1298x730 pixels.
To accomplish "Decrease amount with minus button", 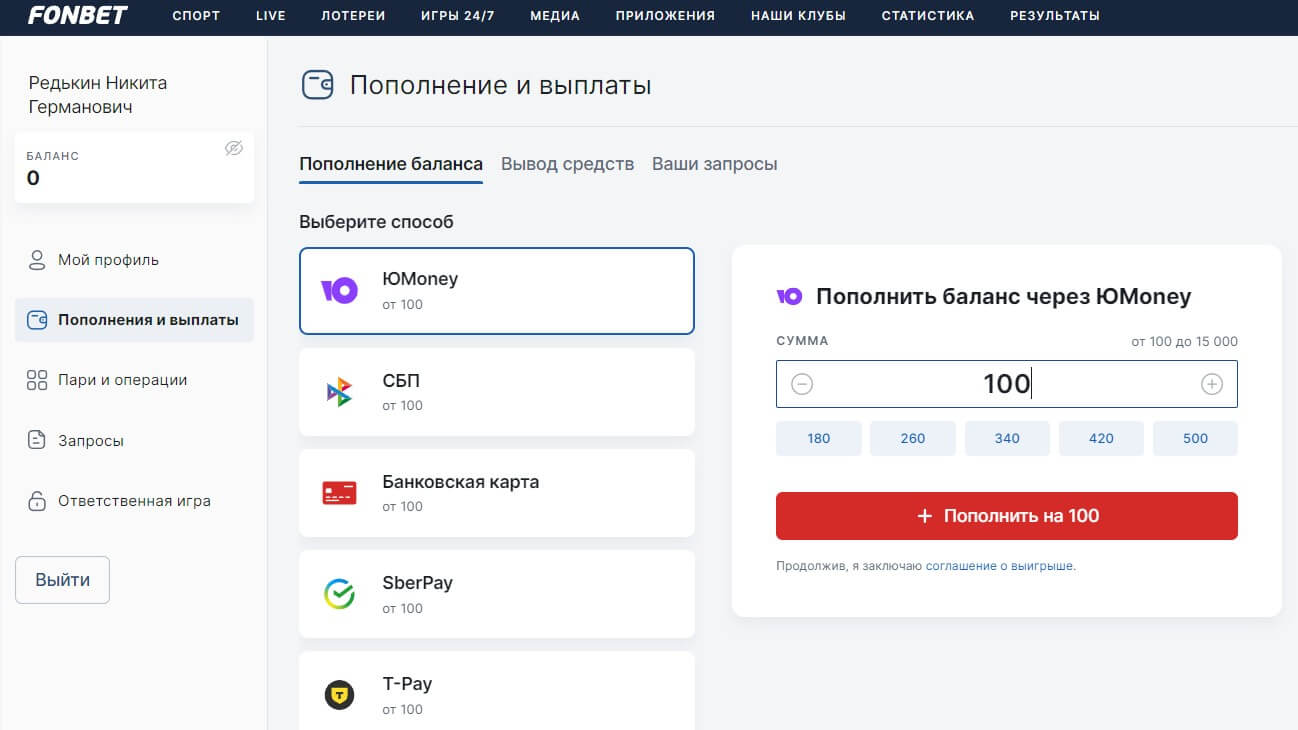I will pos(802,384).
